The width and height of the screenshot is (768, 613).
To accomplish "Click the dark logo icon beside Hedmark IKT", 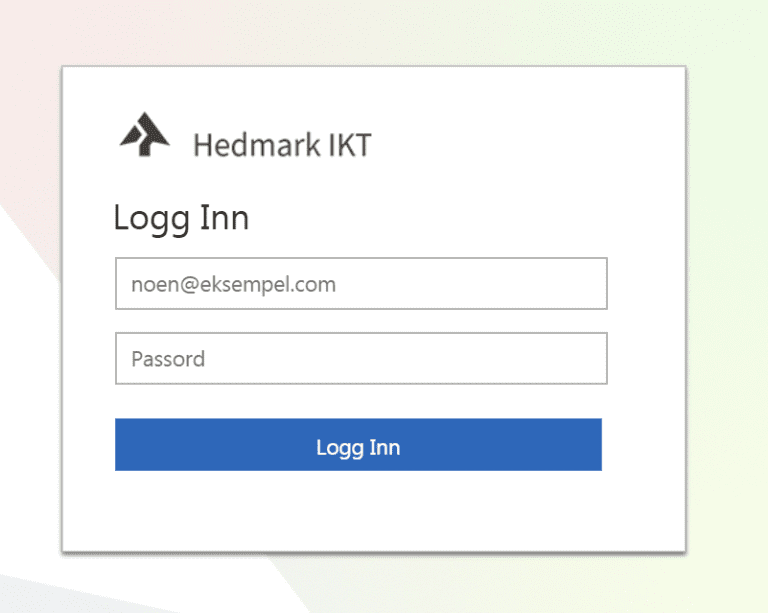I will click(x=144, y=135).
